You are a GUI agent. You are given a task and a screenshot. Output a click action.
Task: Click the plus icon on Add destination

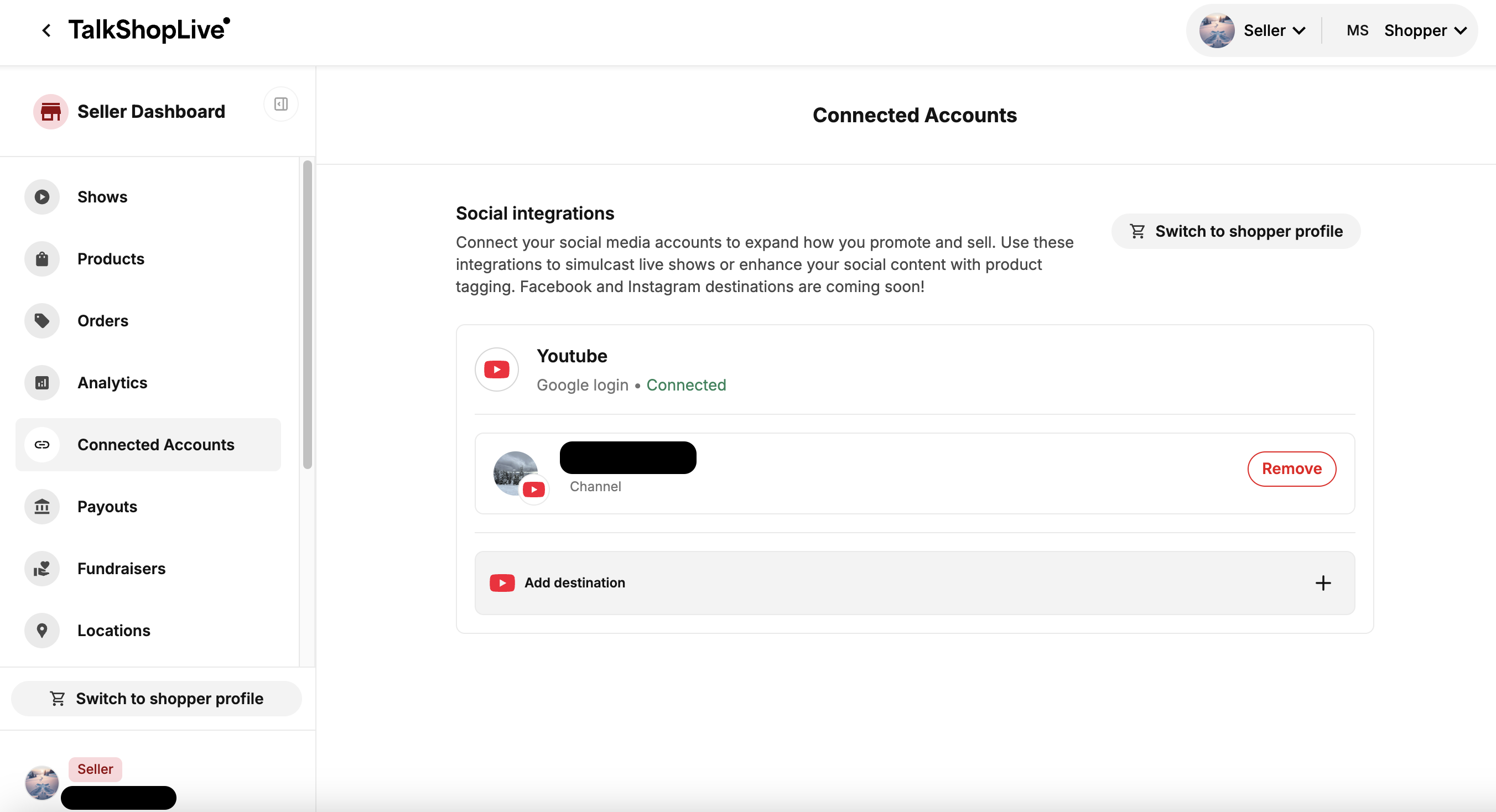coord(1323,583)
